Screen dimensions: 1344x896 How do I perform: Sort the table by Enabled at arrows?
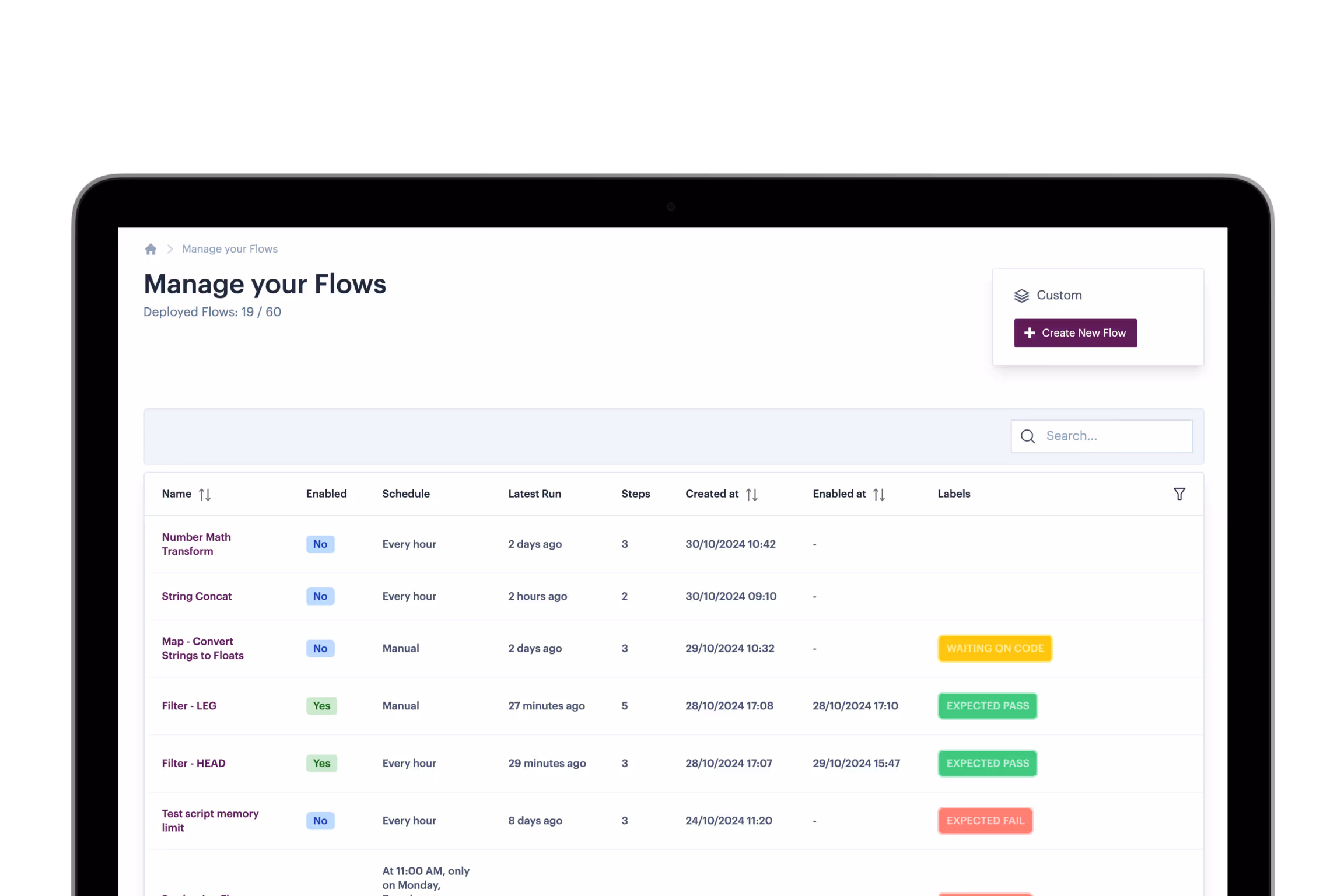coord(878,495)
